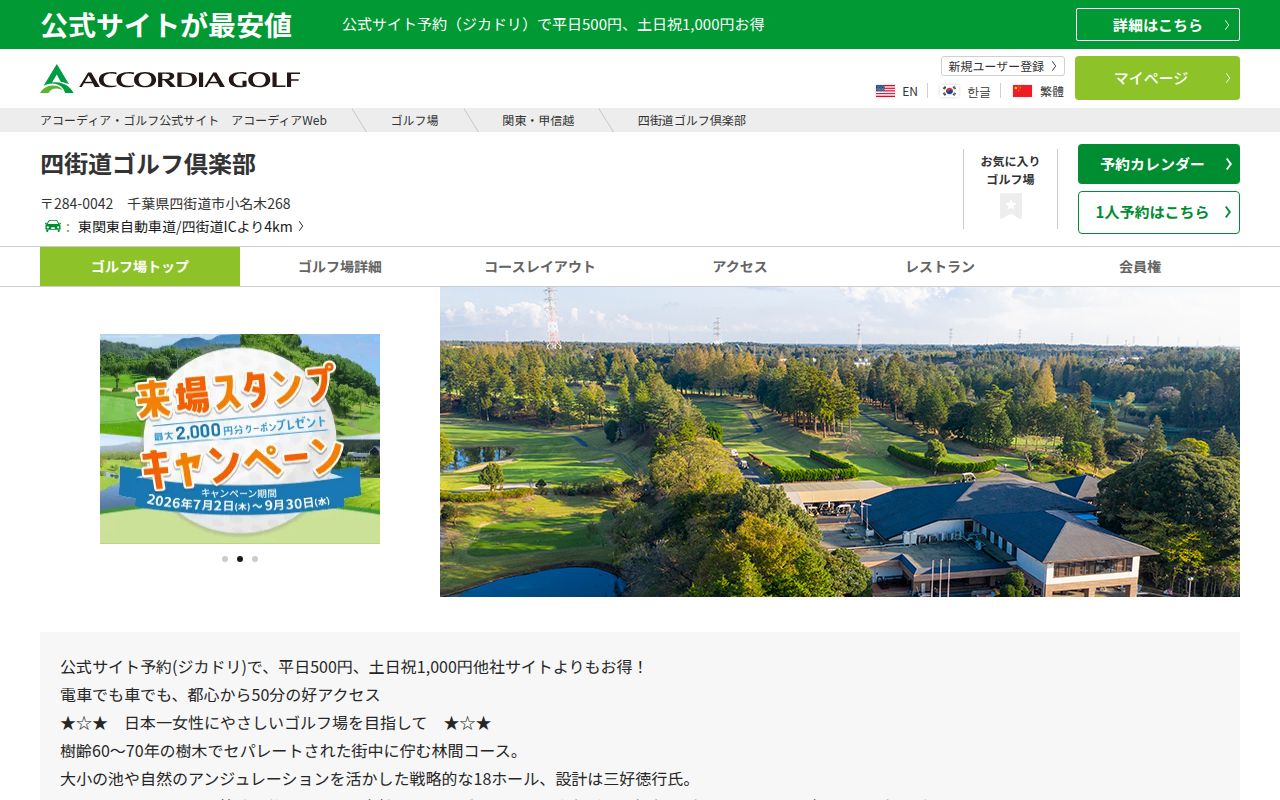Click the favorite star bookmark icon

pyautogui.click(x=1011, y=206)
